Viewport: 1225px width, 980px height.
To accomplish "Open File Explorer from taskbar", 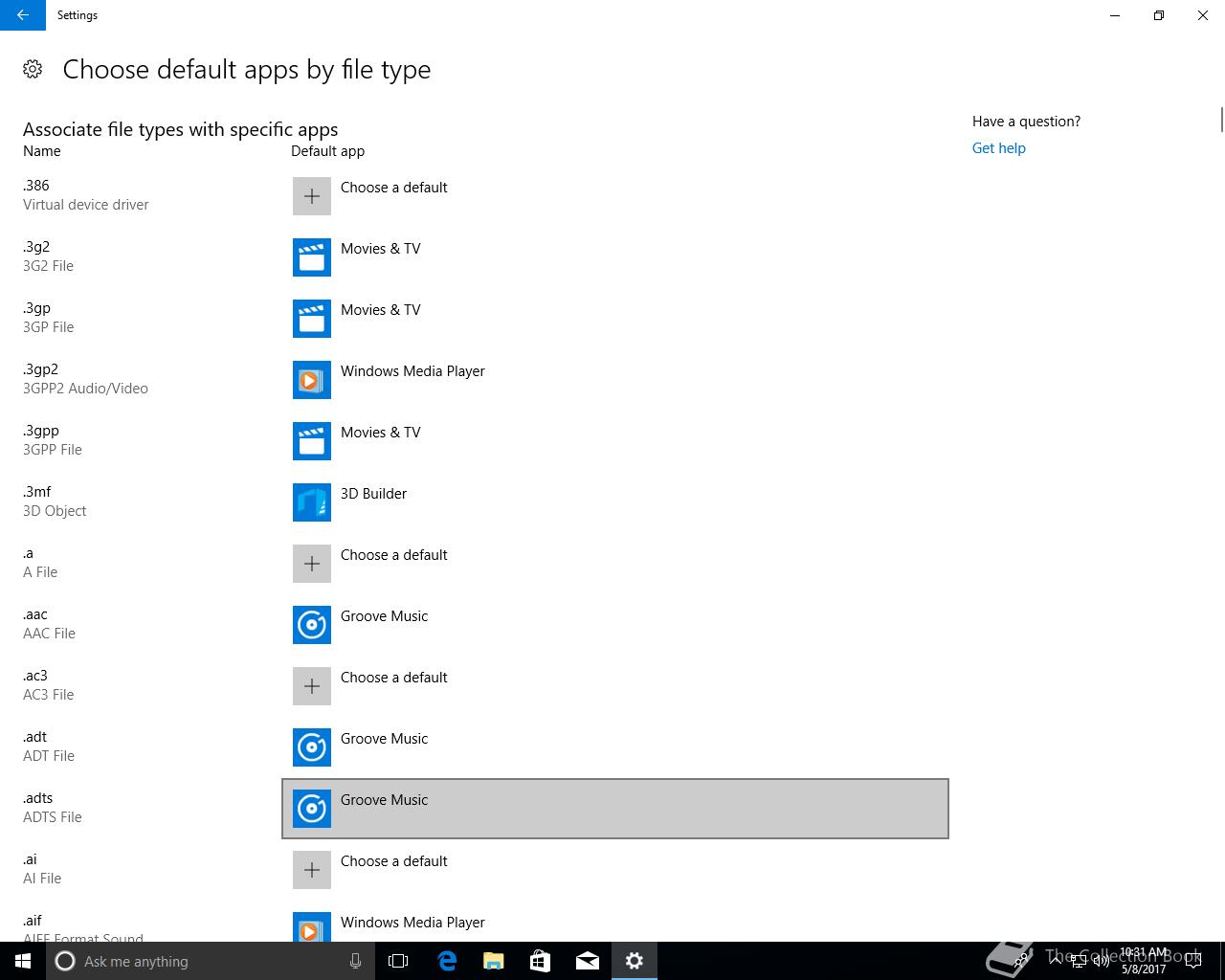I will tap(494, 961).
